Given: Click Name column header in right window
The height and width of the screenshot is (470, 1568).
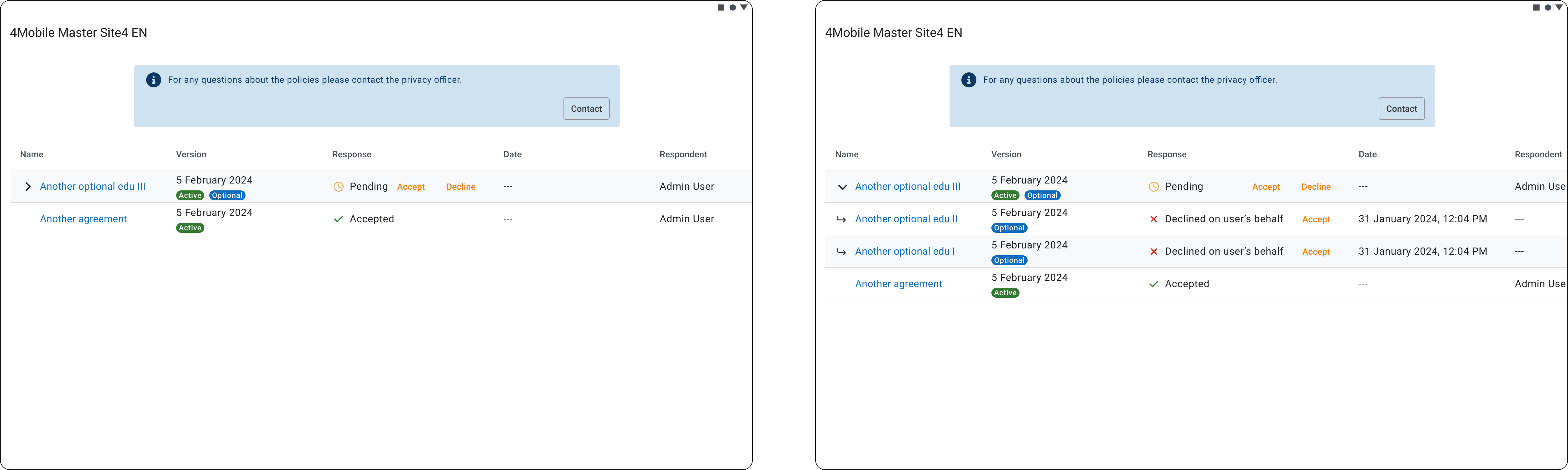Looking at the screenshot, I should [x=847, y=154].
